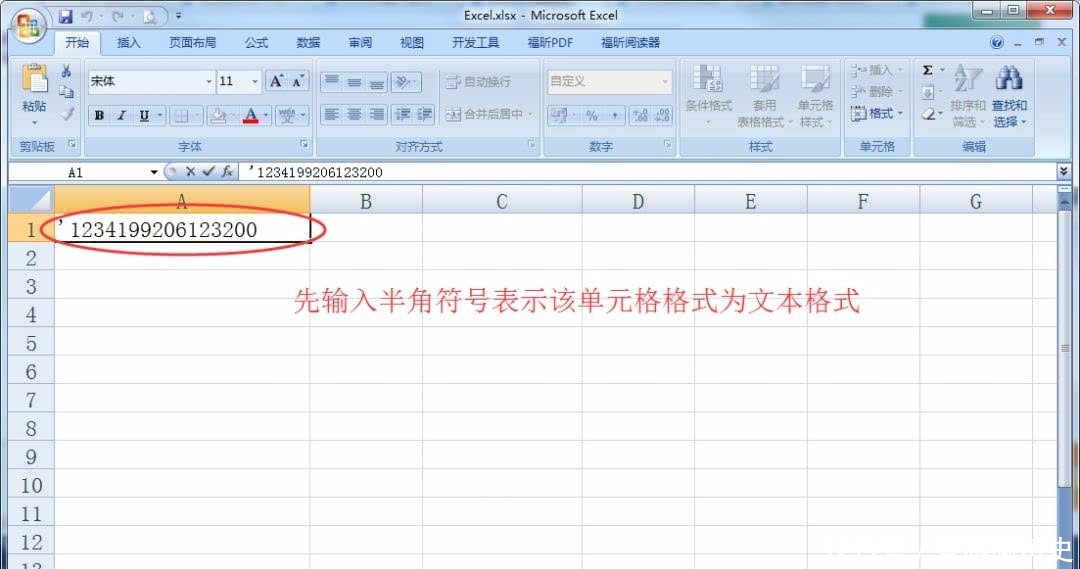Decrease decimal places
Screen dimensions: 1080x569
pos(663,115)
